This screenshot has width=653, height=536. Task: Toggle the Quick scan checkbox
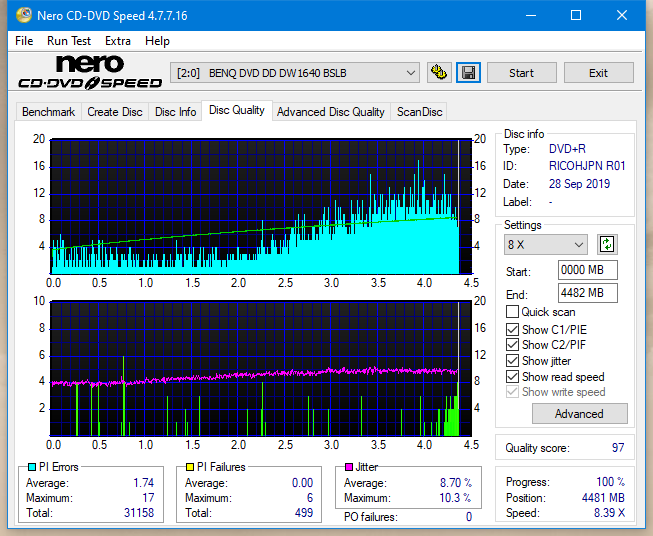[512, 312]
